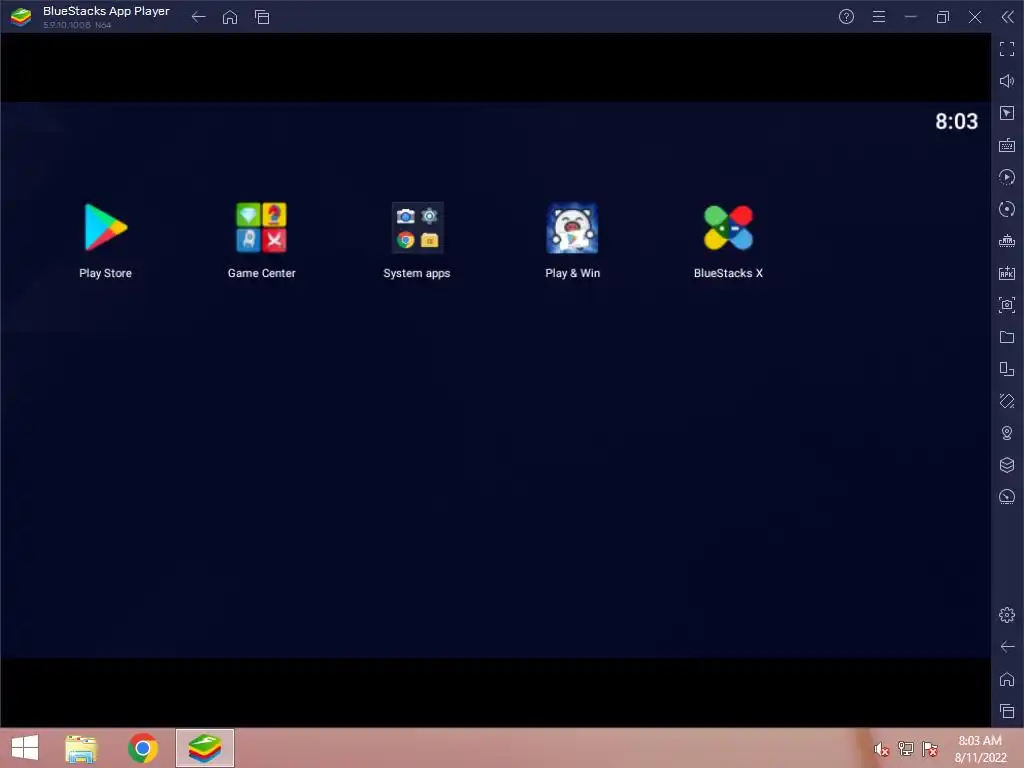The width and height of the screenshot is (1024, 768).
Task: Open the network tray icon
Action: click(x=905, y=749)
